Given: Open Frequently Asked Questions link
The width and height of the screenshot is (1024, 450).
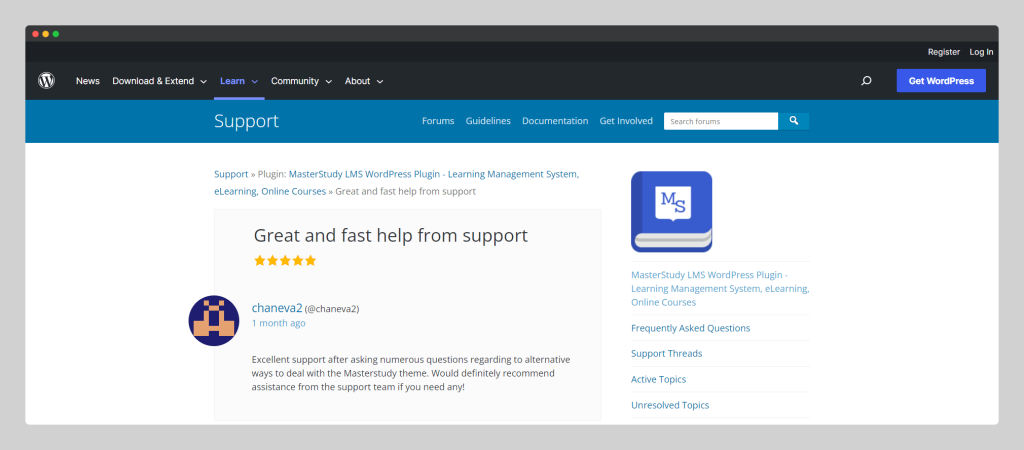Looking at the screenshot, I should [x=690, y=328].
